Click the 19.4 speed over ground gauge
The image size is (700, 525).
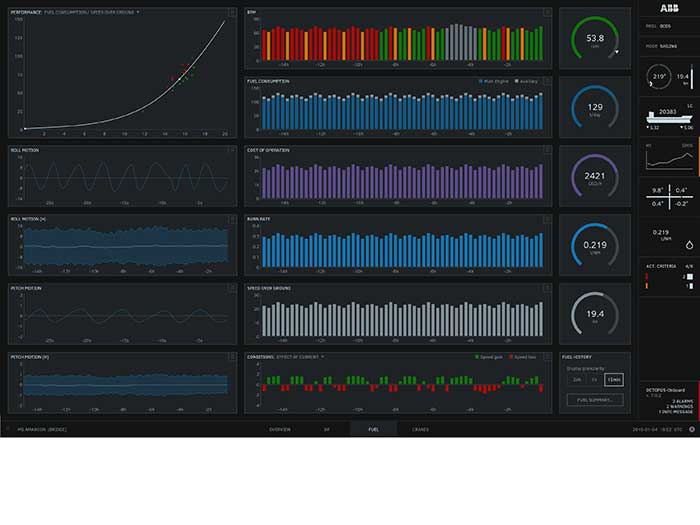point(595,314)
